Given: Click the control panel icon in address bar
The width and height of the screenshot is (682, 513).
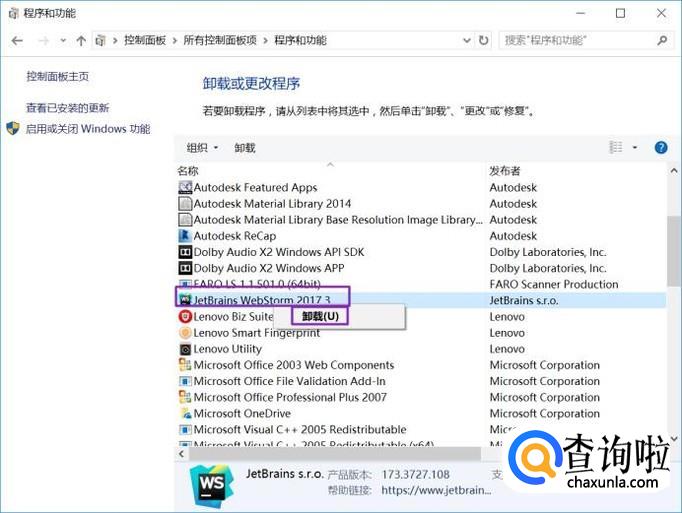Looking at the screenshot, I should 100,41.
